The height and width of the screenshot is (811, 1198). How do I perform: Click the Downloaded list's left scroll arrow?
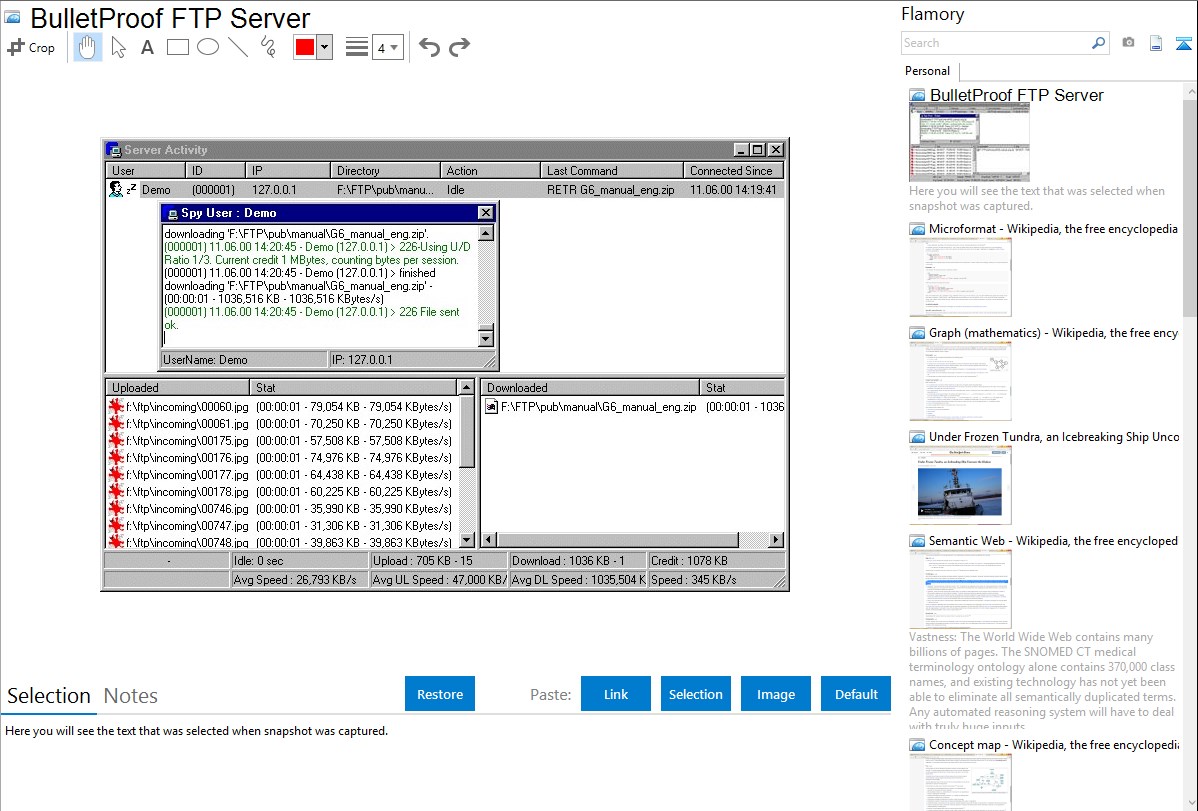click(490, 540)
